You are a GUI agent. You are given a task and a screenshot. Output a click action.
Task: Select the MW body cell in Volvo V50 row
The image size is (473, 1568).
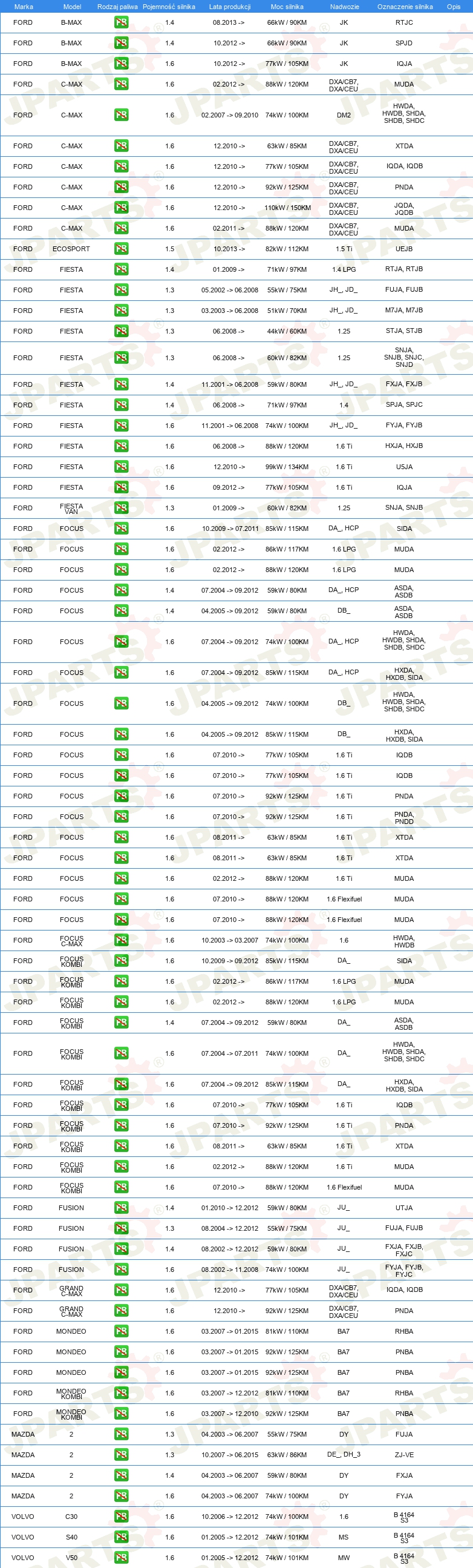click(344, 1558)
